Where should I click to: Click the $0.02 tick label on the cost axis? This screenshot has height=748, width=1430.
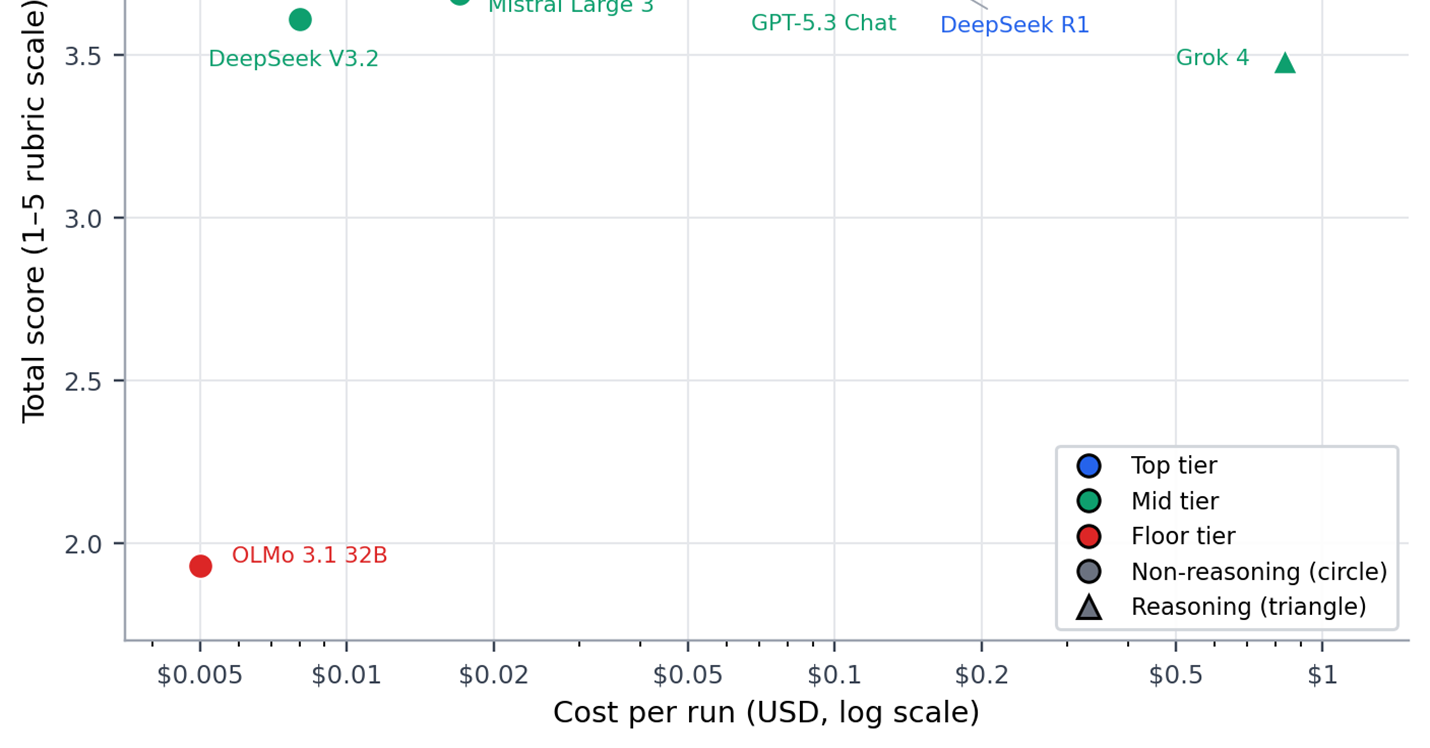tap(493, 675)
